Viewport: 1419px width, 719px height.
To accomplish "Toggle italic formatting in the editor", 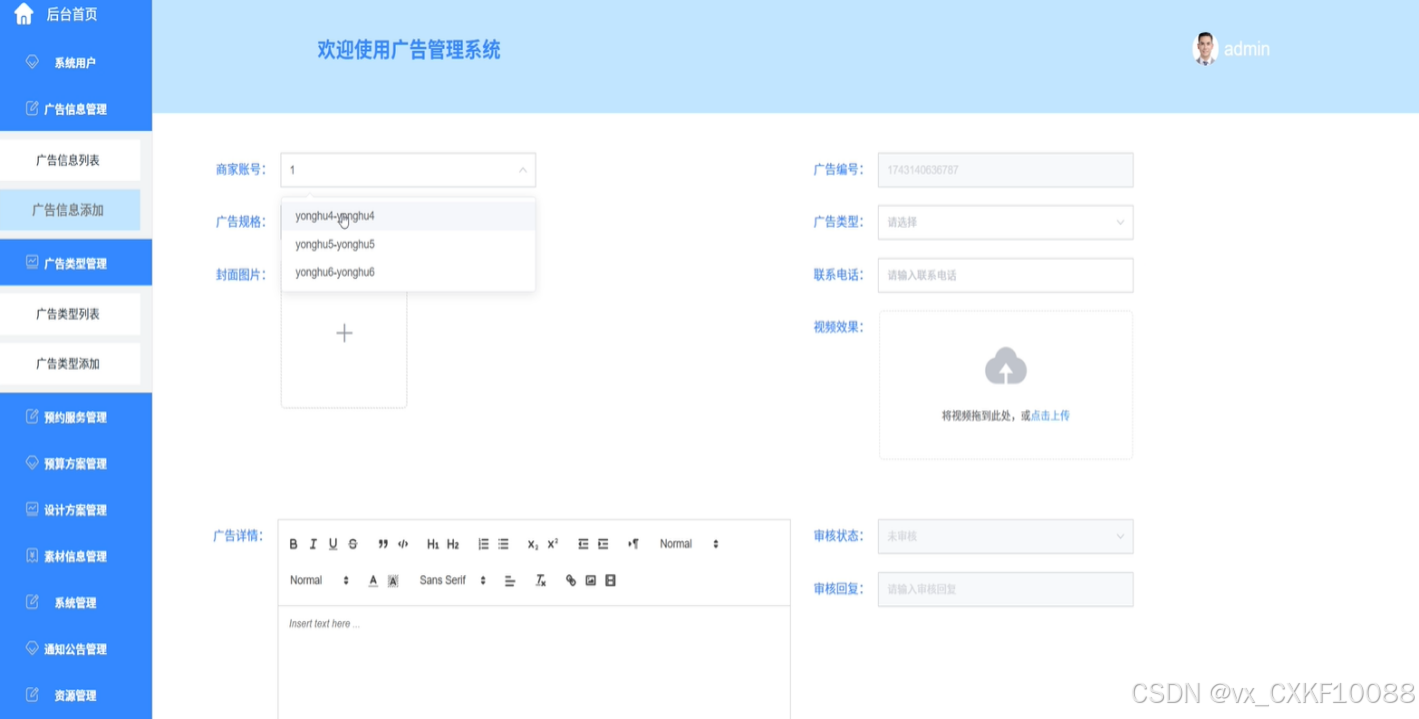I will (x=313, y=544).
